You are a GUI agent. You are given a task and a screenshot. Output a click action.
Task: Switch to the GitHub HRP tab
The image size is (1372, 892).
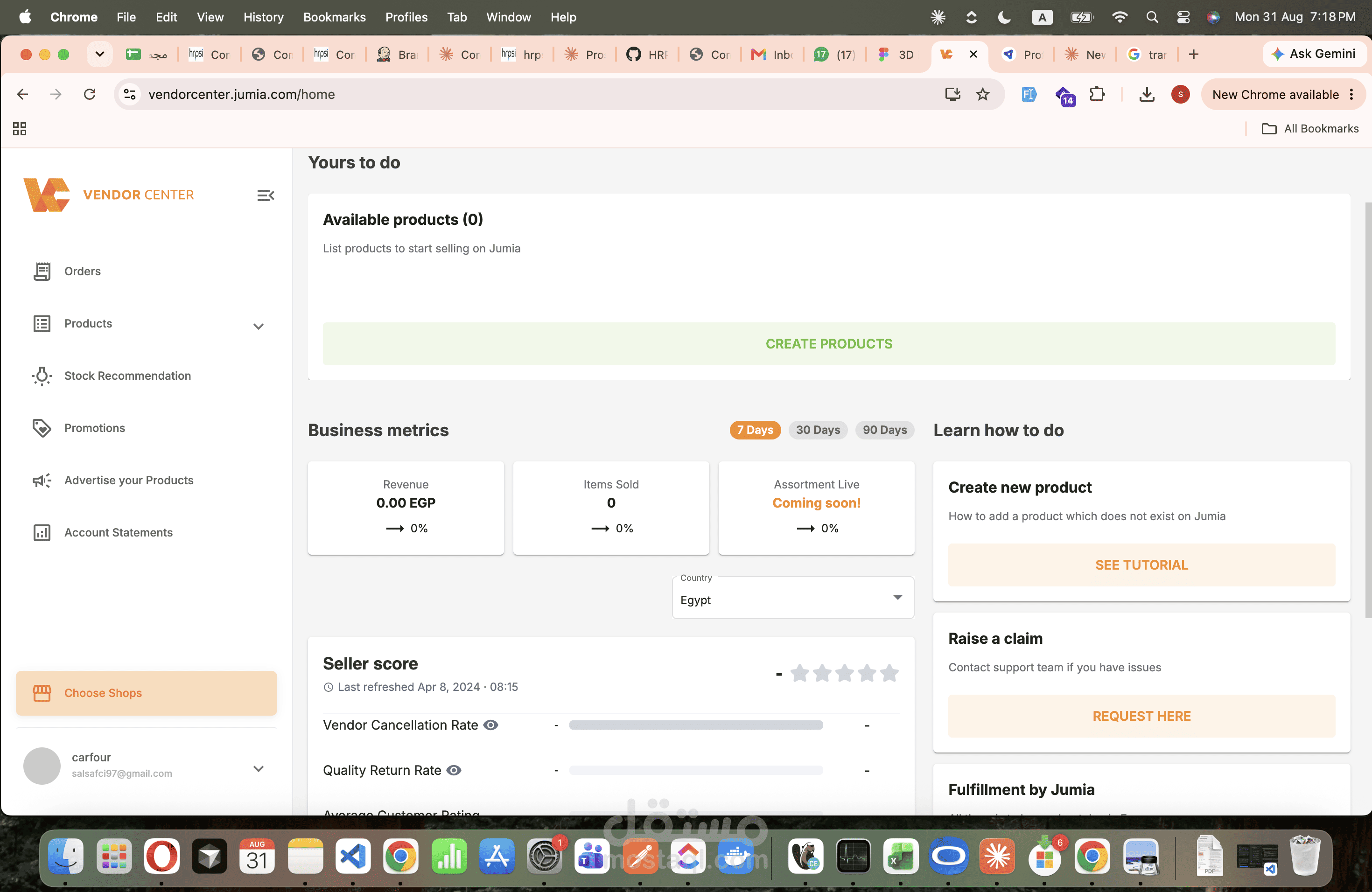tap(648, 54)
